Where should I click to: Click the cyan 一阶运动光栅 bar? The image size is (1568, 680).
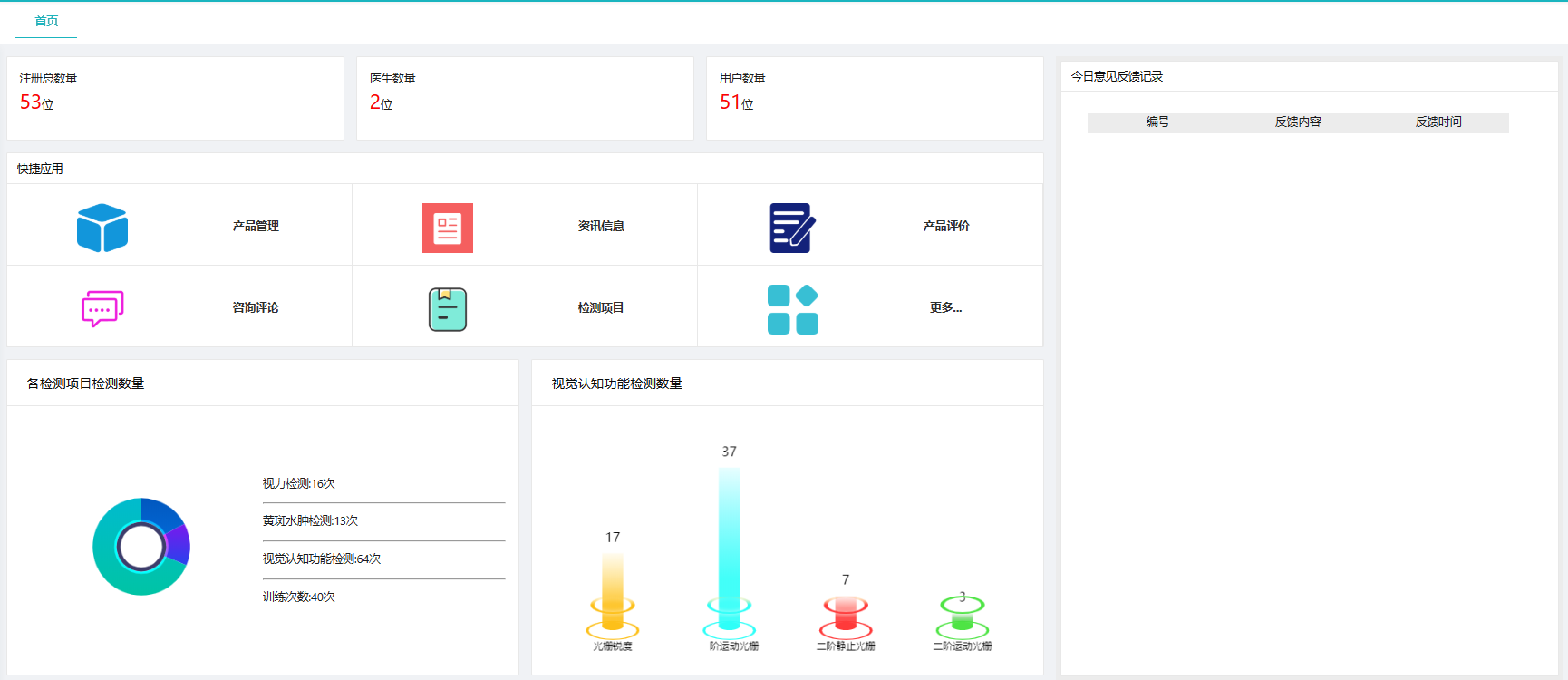pyautogui.click(x=730, y=549)
